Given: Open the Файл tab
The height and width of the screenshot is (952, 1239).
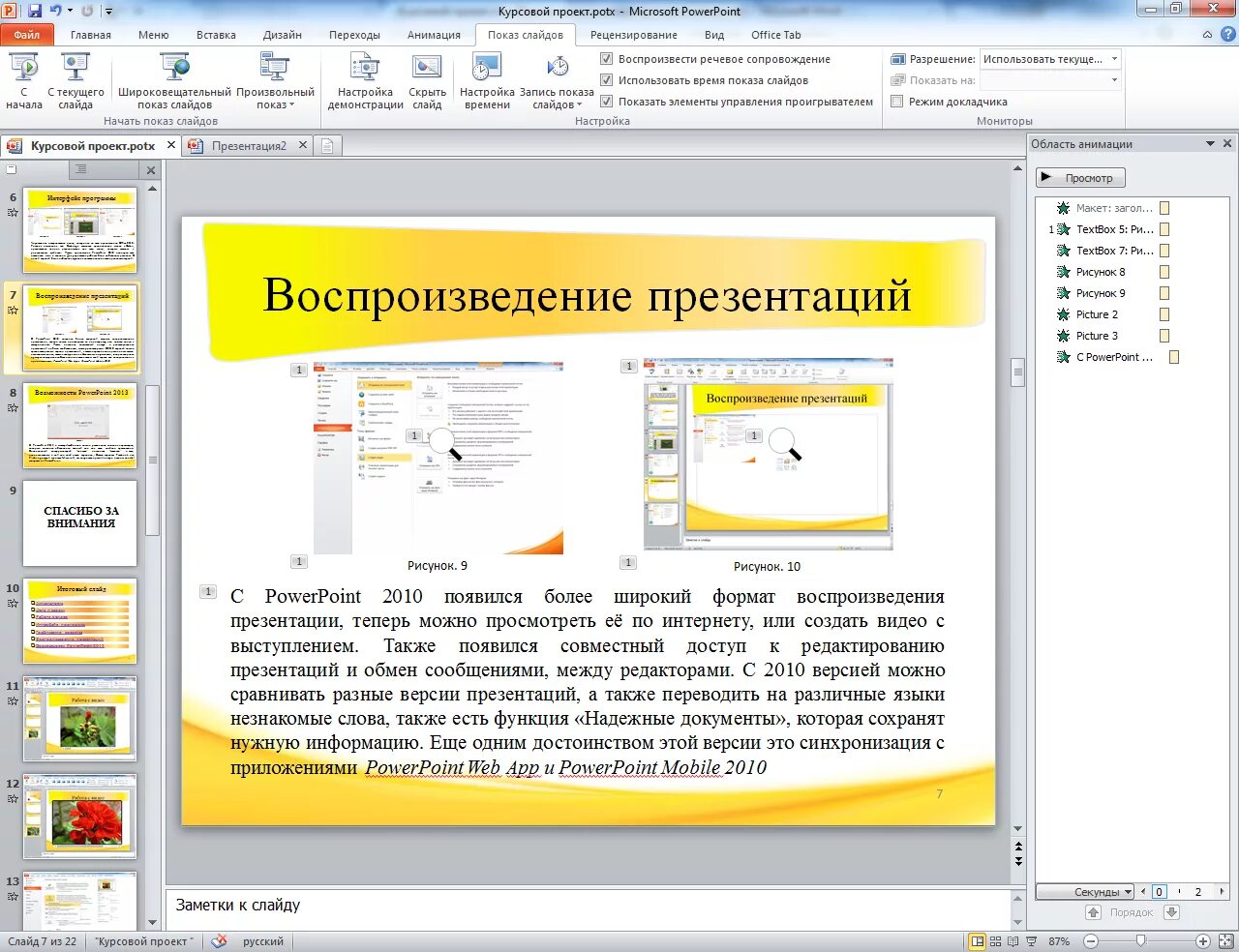Looking at the screenshot, I should coord(27,35).
